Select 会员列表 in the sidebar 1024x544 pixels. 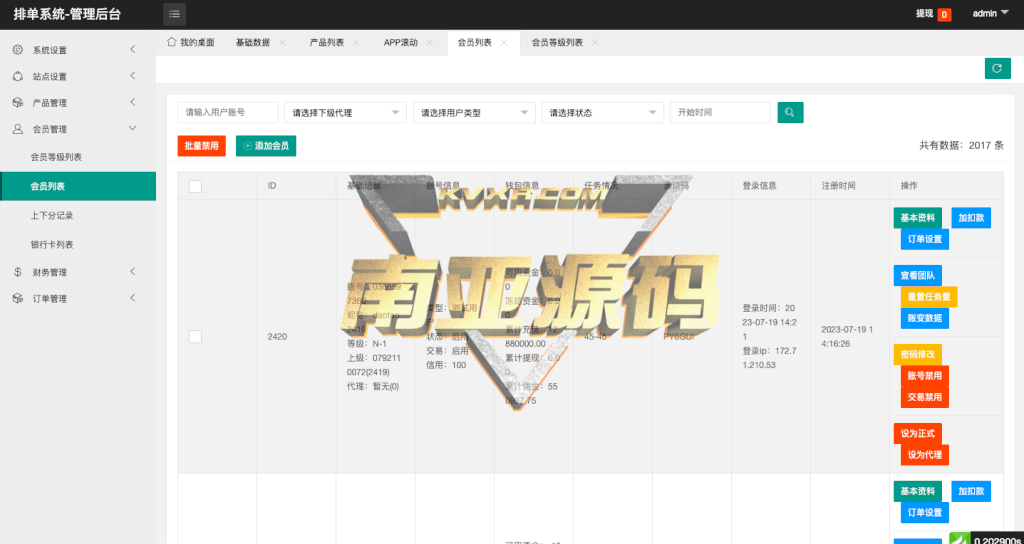(x=78, y=186)
